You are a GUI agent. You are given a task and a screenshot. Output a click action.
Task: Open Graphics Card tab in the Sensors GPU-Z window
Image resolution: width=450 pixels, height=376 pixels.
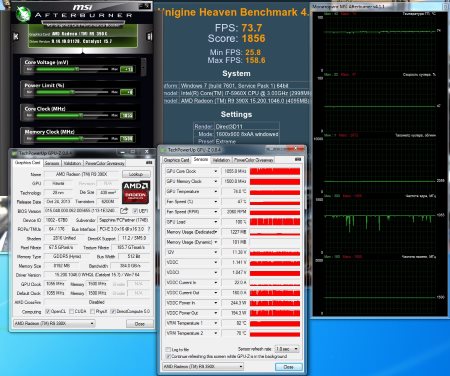(176, 160)
